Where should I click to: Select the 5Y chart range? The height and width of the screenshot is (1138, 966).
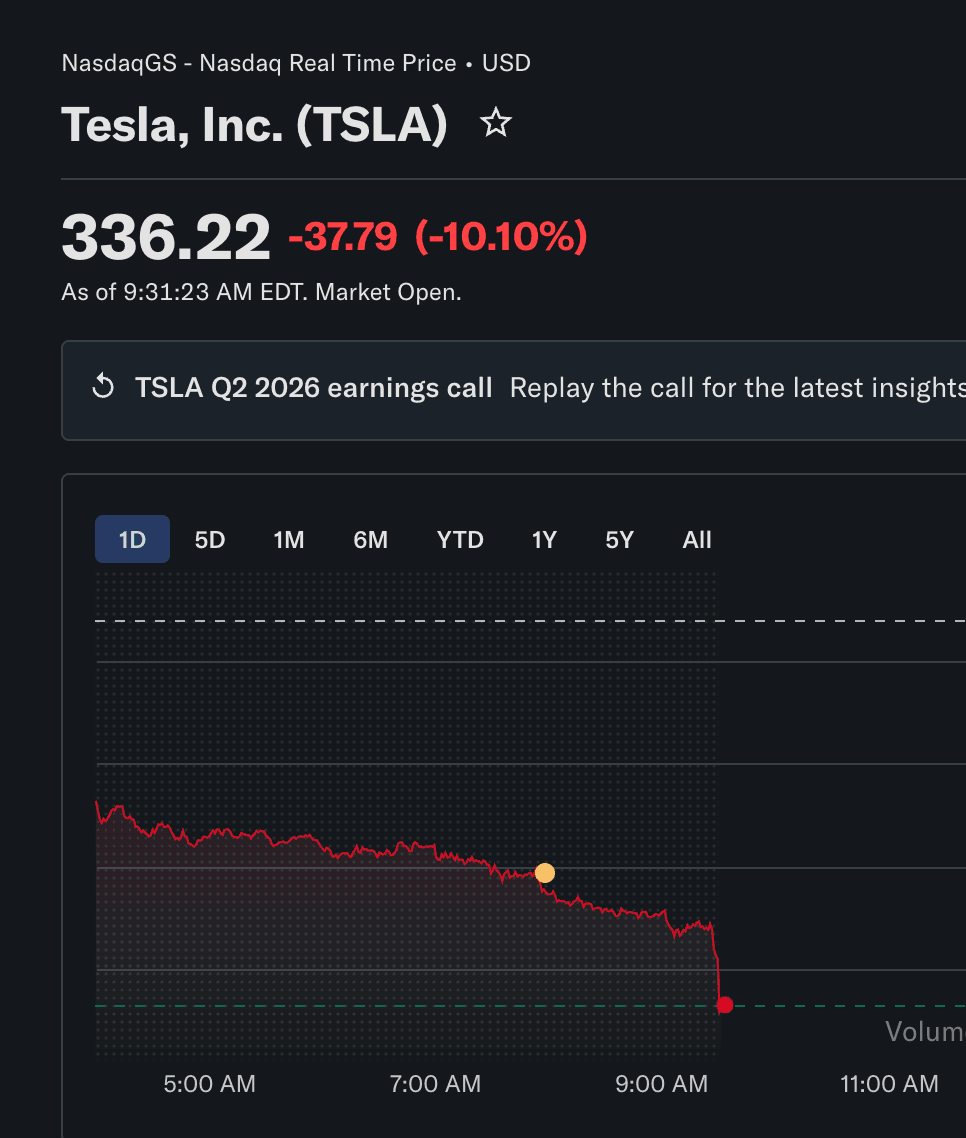pyautogui.click(x=620, y=539)
